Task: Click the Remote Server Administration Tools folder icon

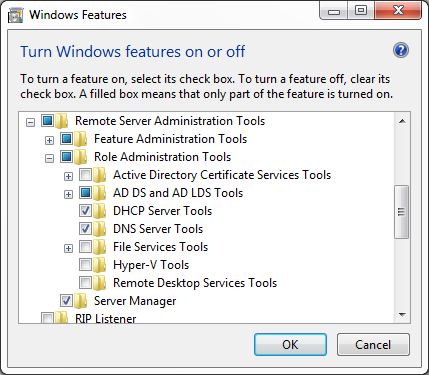Action: tap(62, 121)
